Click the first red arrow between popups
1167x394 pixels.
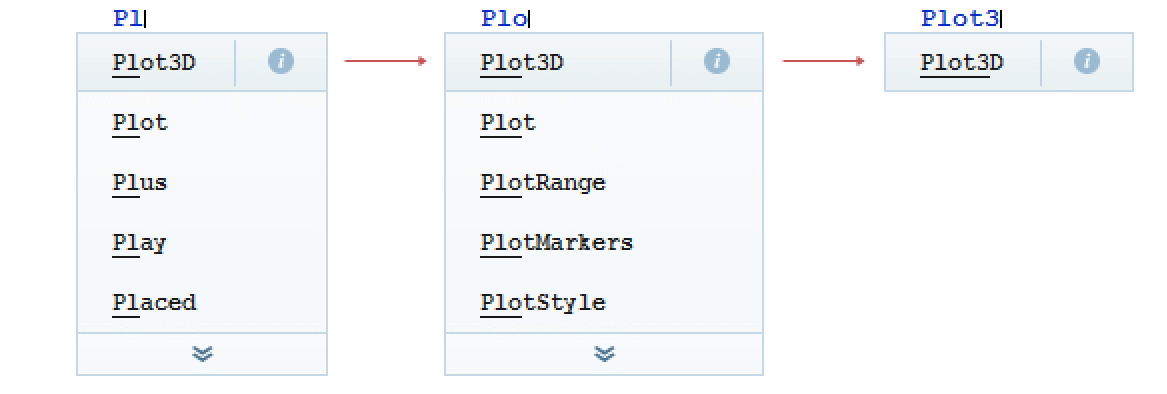point(386,61)
